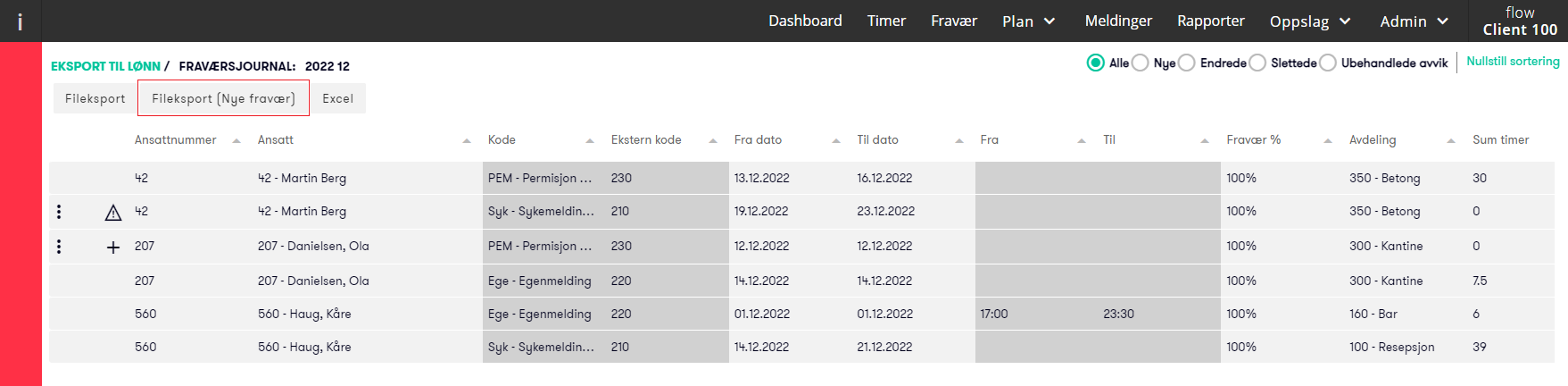Open the Admin dropdown menu

(1414, 21)
